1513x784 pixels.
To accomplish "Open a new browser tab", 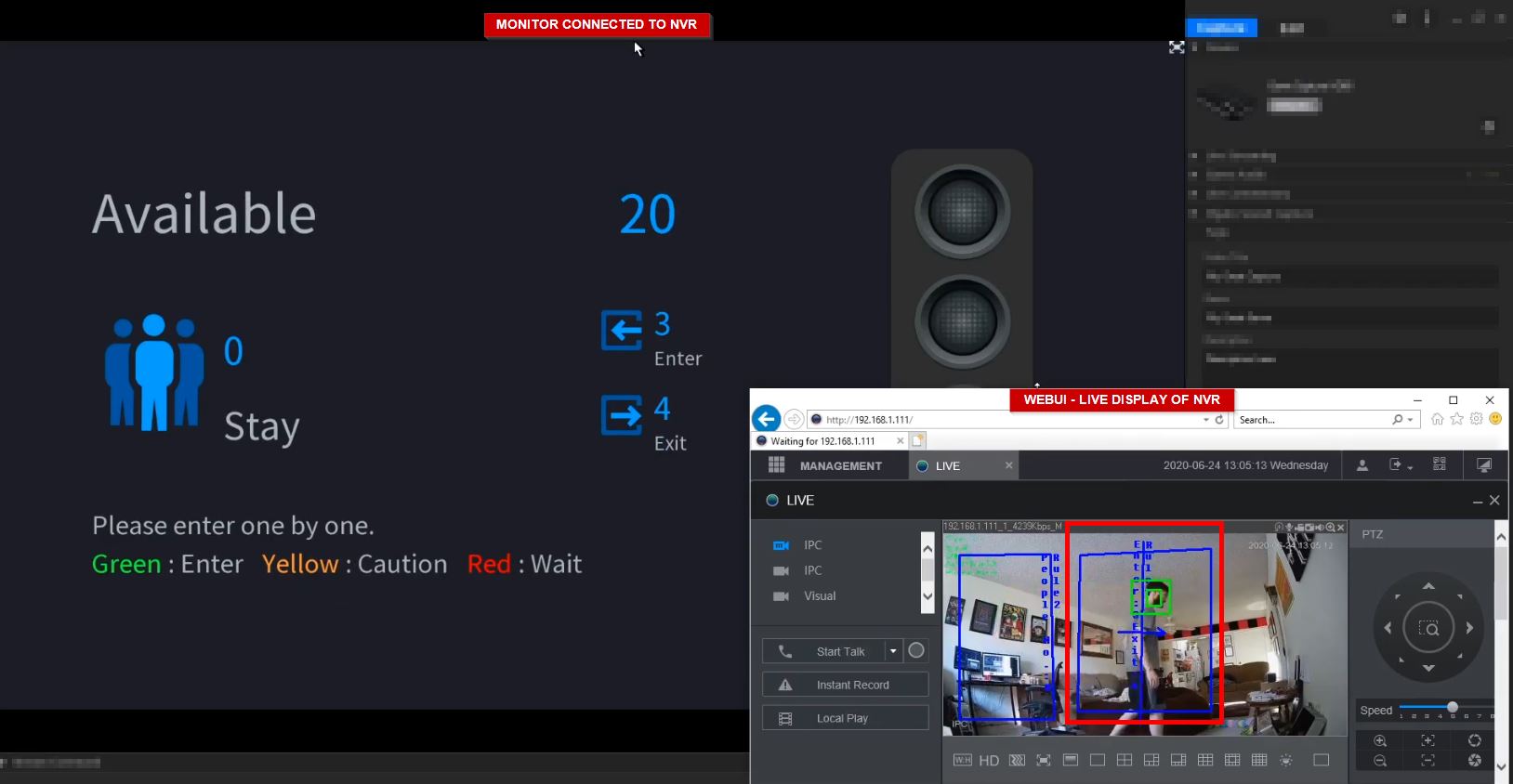I will click(x=917, y=441).
